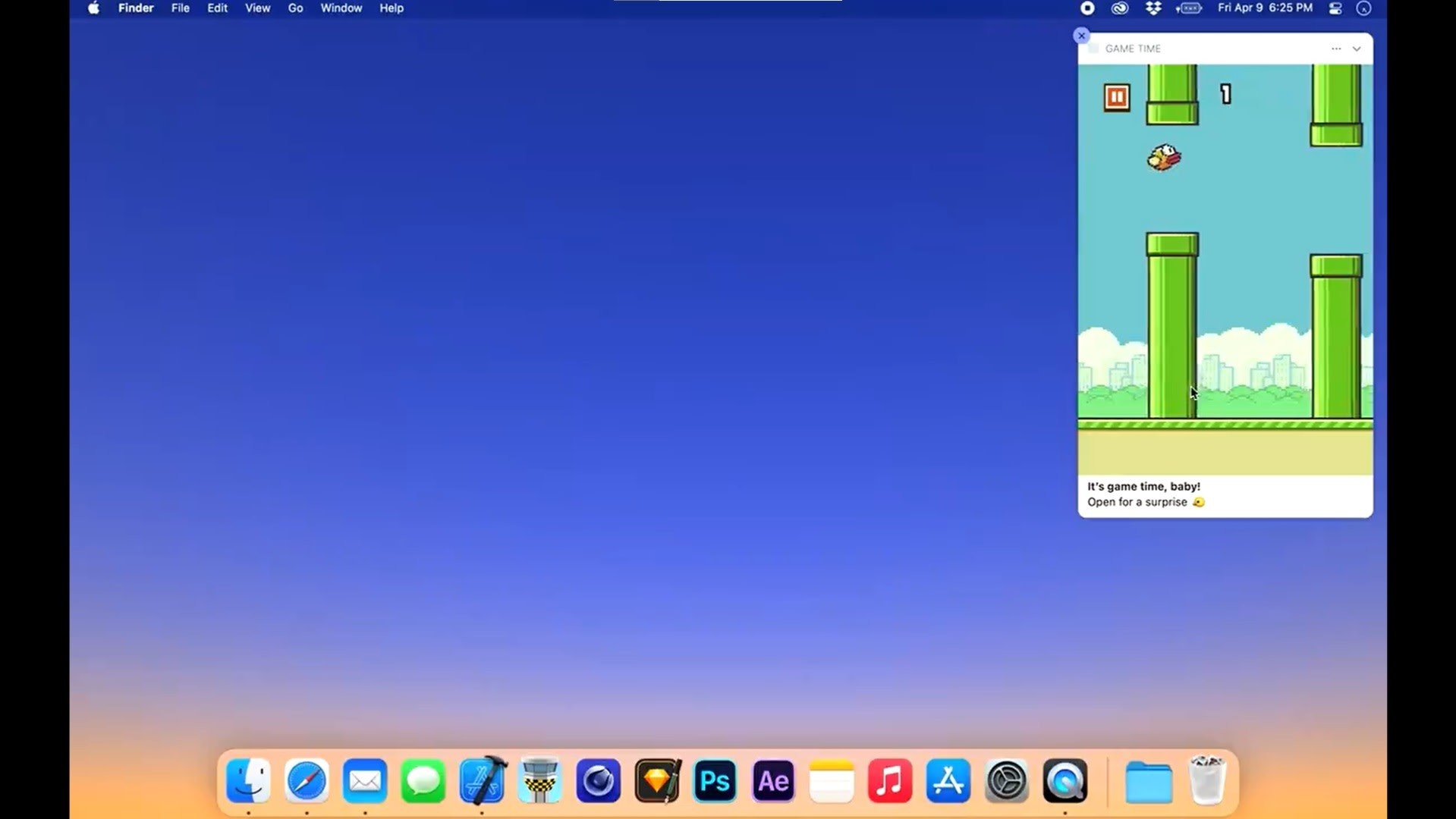Screen dimensions: 1456x819
Task: Open Safari browser in the Dock
Action: pyautogui.click(x=307, y=780)
